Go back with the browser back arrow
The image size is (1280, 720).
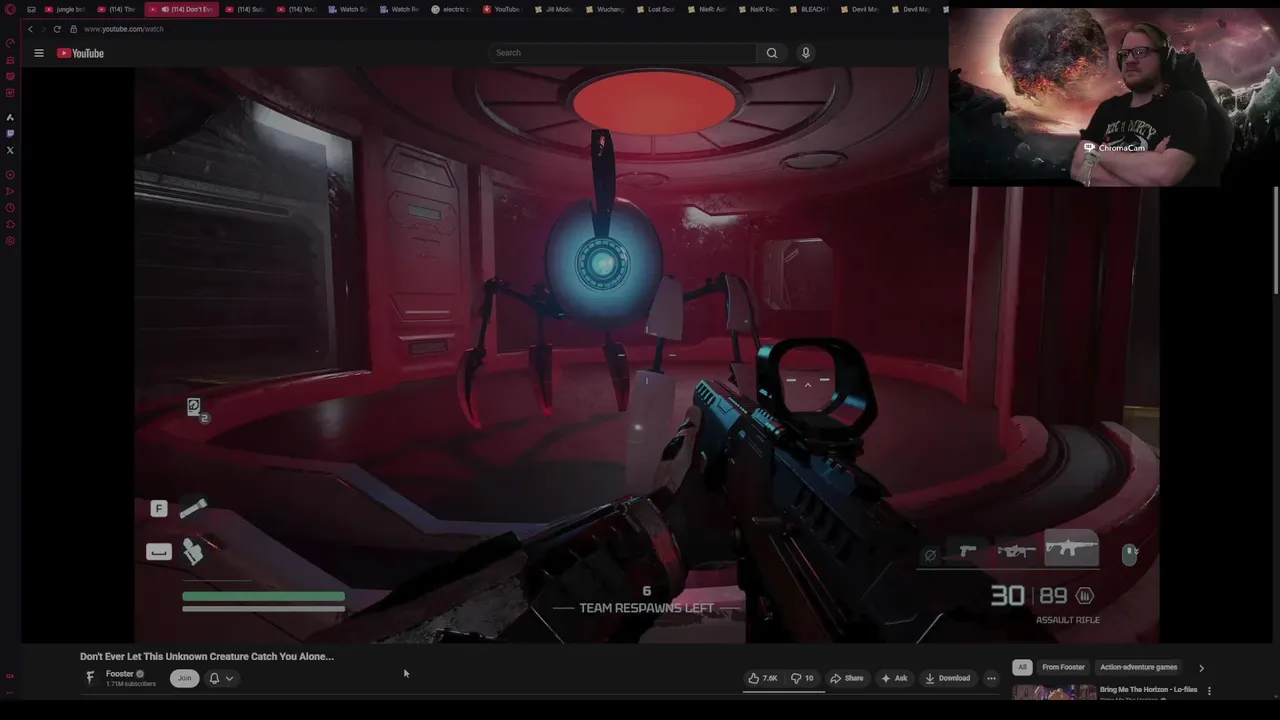[30, 29]
